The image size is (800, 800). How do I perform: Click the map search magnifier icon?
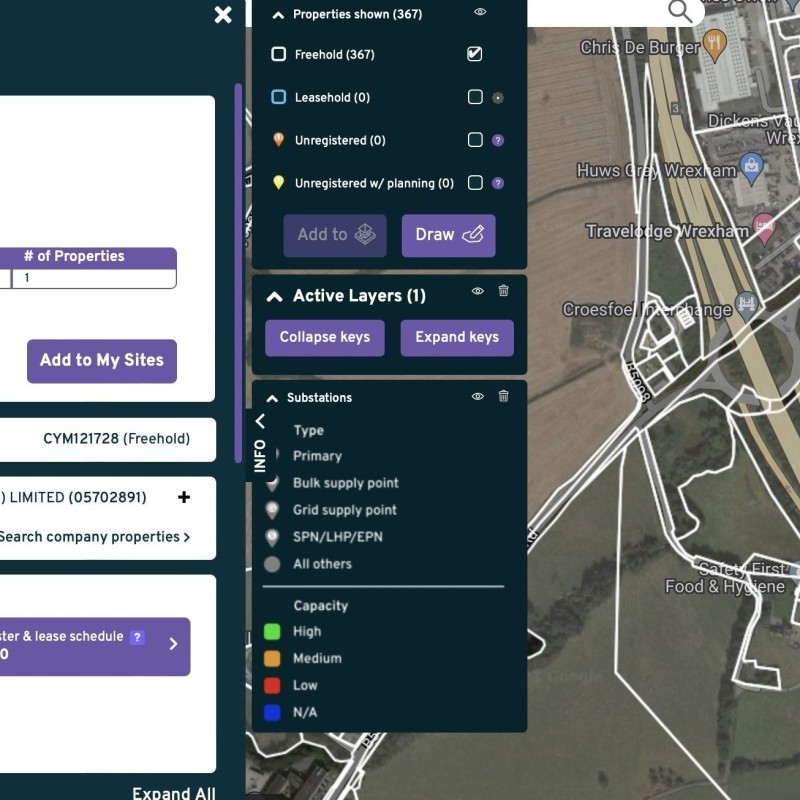click(680, 11)
